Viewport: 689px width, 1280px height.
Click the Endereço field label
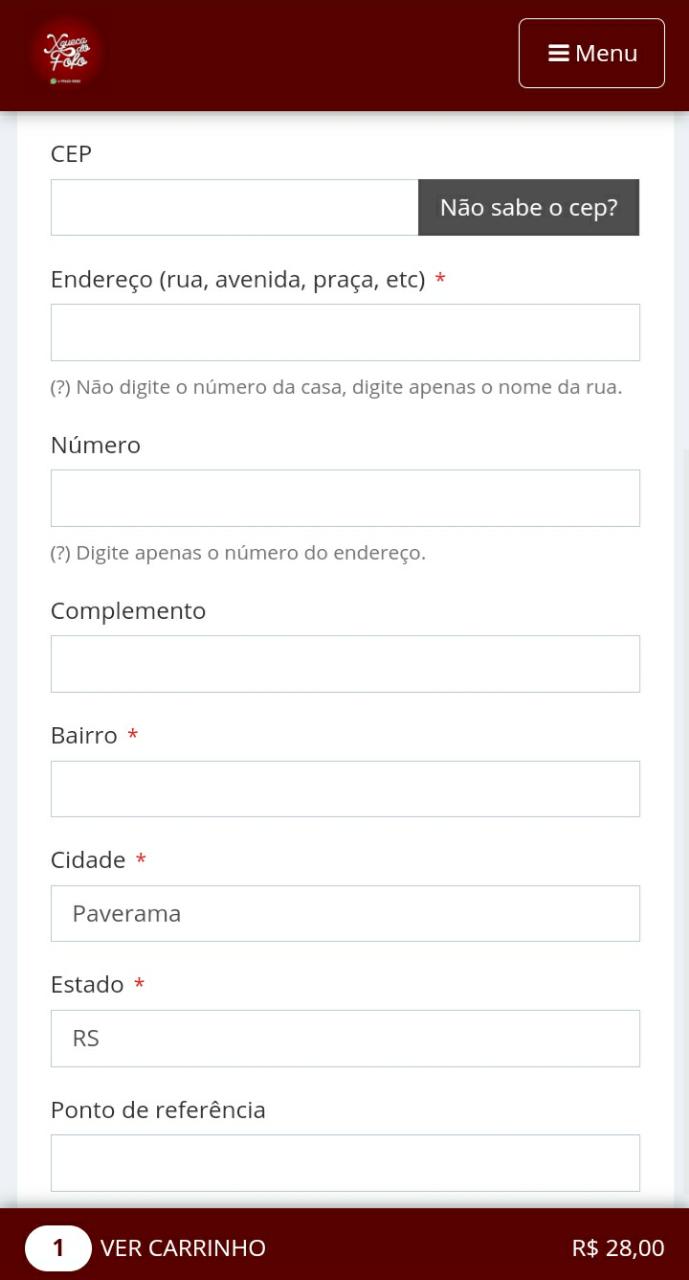click(238, 280)
